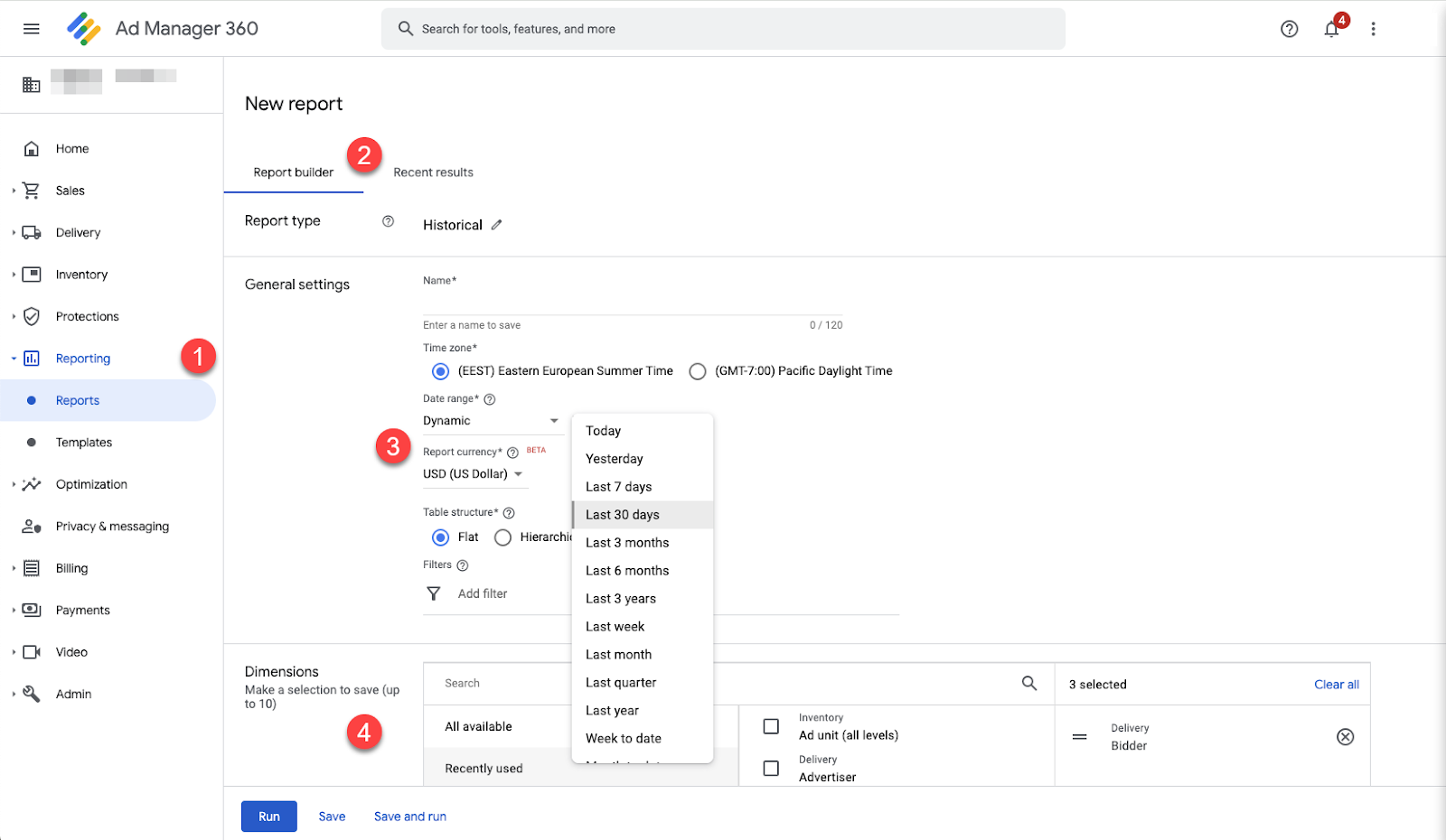The width and height of the screenshot is (1446, 840).
Task: Click the search magnifier icon in top bar
Action: pyautogui.click(x=406, y=29)
